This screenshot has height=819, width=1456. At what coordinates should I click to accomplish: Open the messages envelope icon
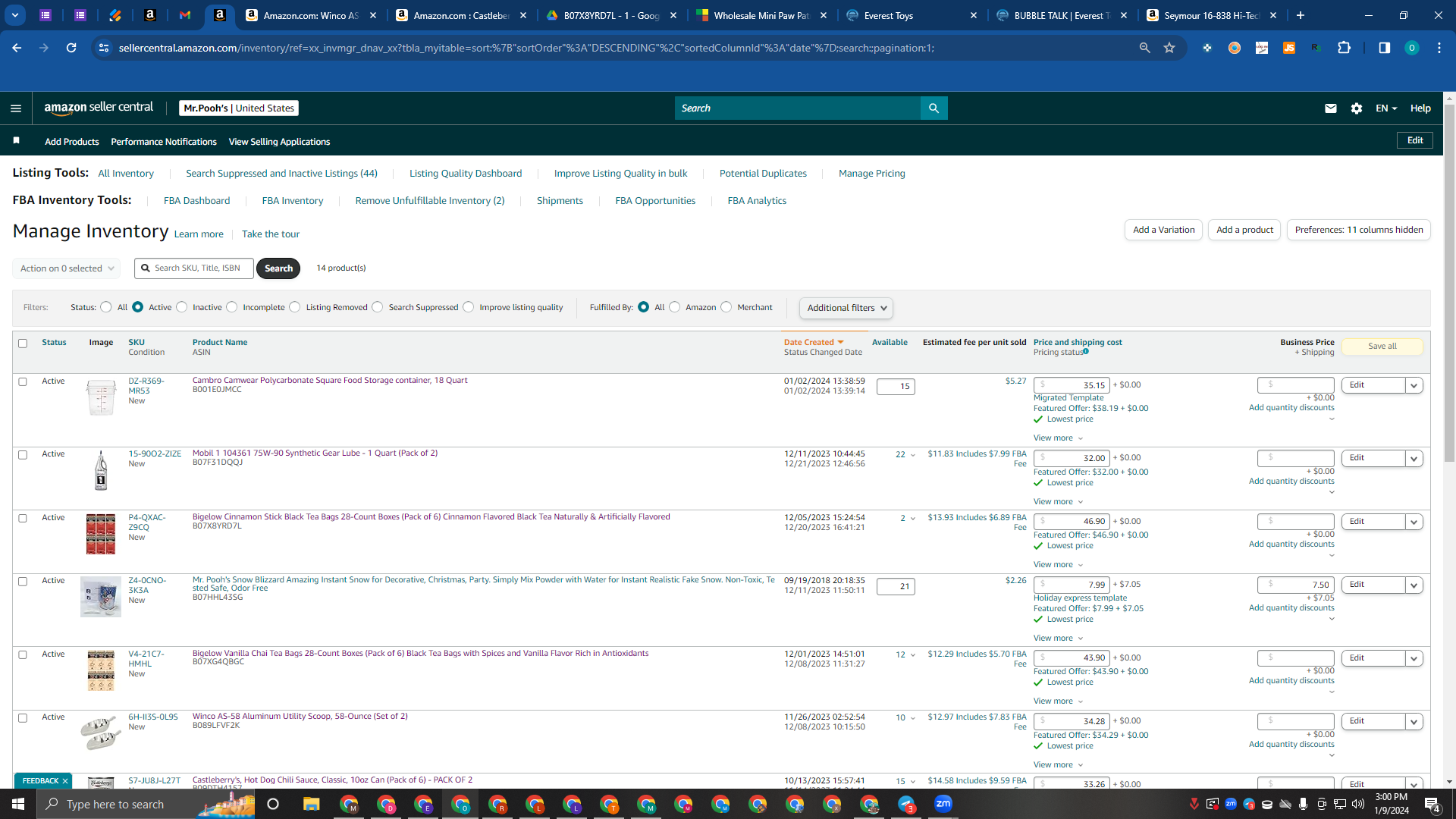point(1330,108)
